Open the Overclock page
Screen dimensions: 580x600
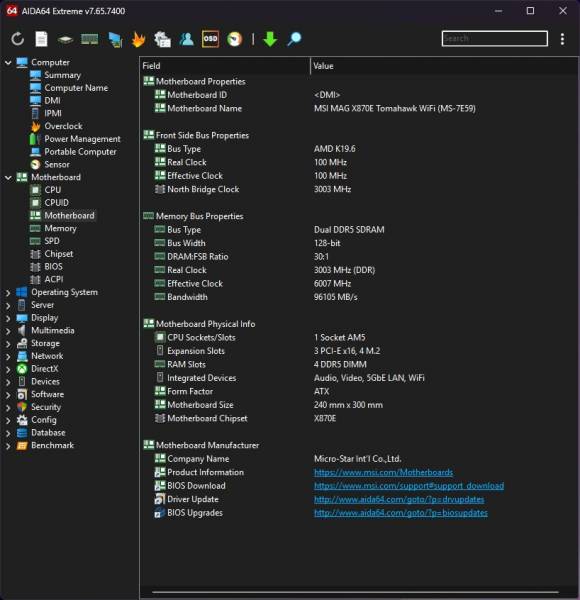(63, 126)
